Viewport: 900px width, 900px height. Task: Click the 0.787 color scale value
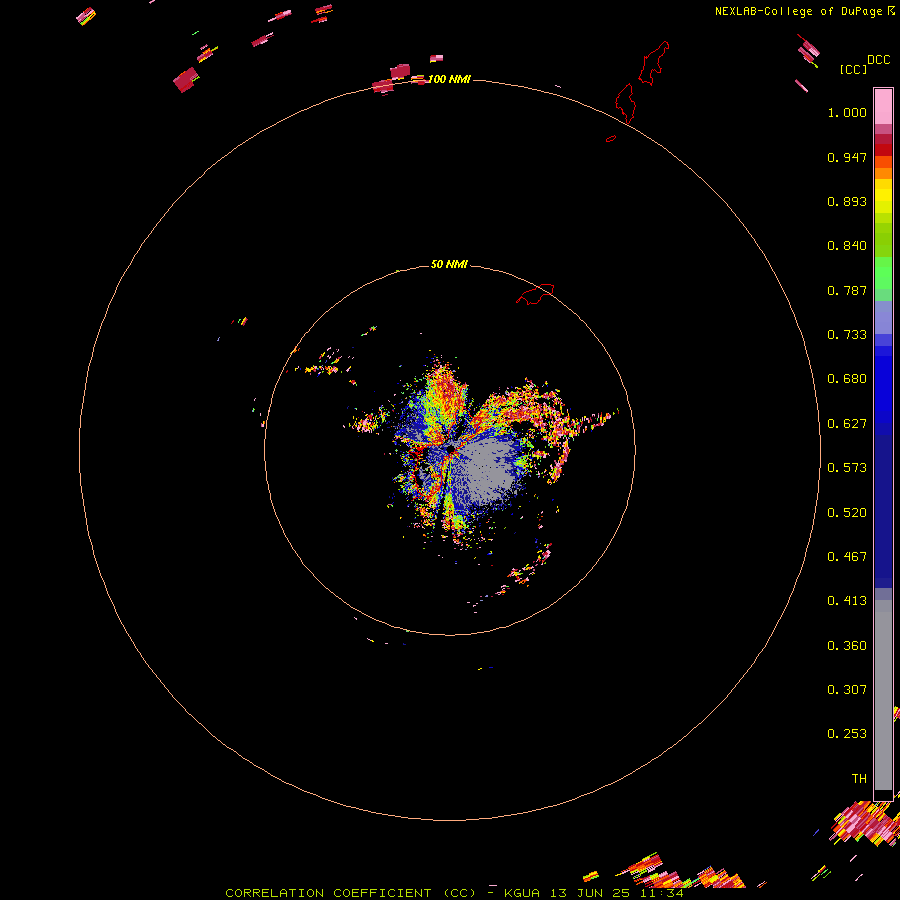[x=847, y=290]
